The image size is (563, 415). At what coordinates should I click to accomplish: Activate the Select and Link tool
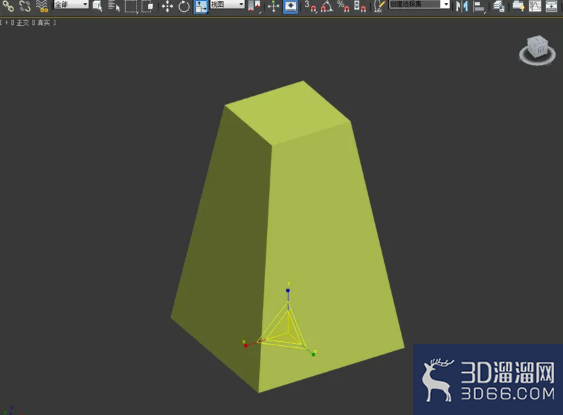pos(8,6)
